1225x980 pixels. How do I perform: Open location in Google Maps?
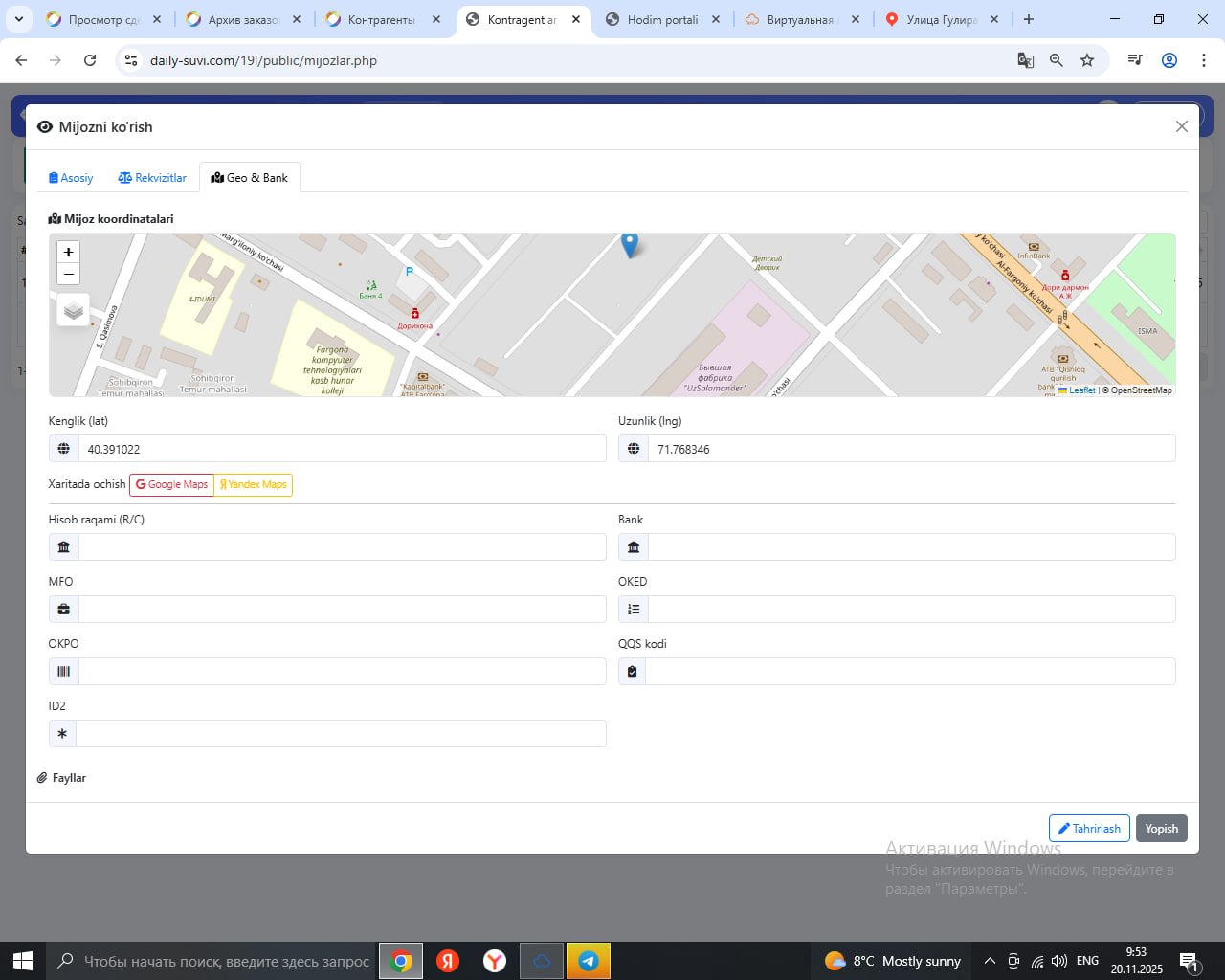(x=172, y=485)
